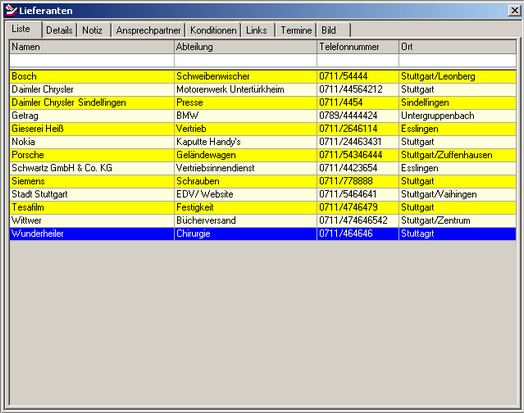Click phone number 0711/54444
Viewport: 524px width, 413px height.
pos(358,77)
